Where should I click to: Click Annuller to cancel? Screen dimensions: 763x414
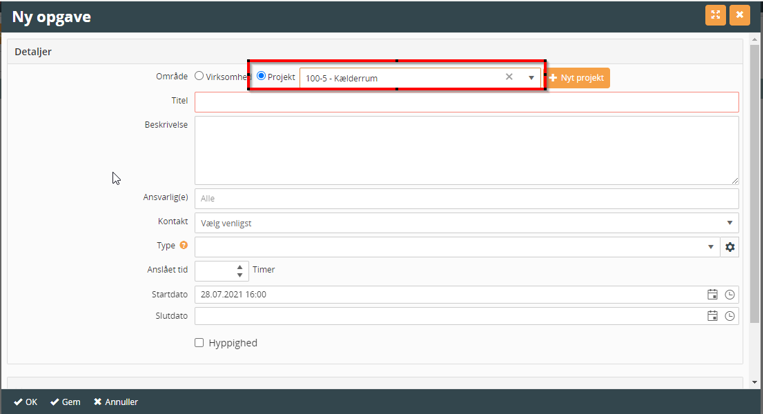(115, 402)
